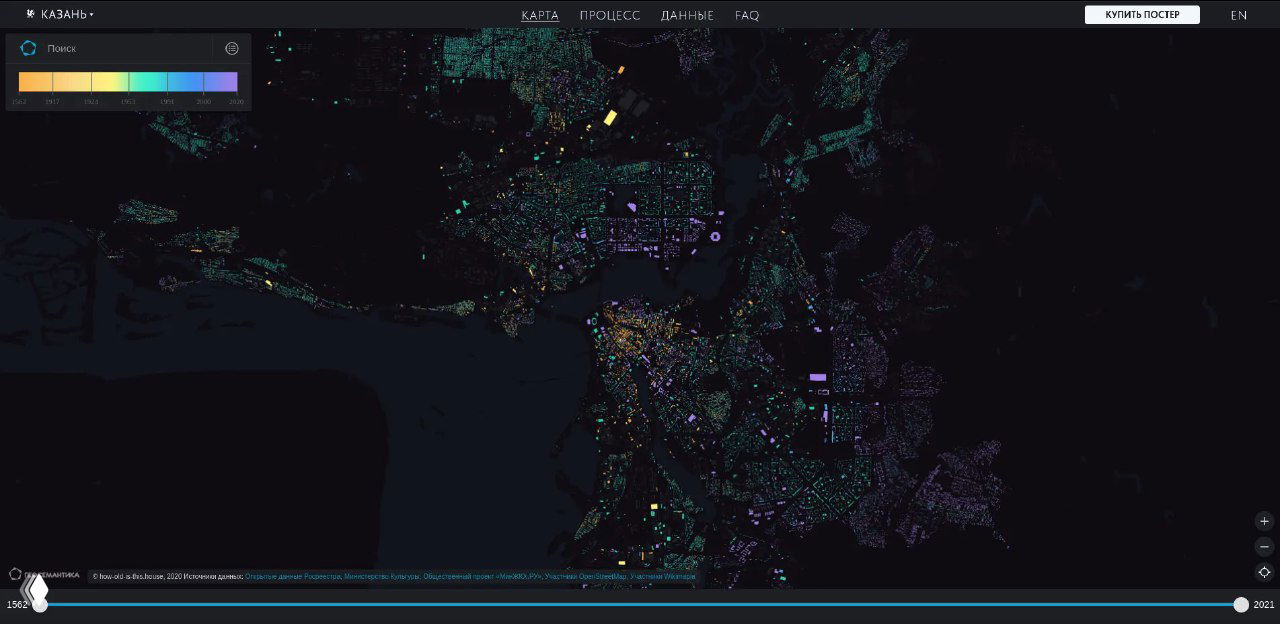Click the 1562 timeline start handle

click(x=38, y=603)
